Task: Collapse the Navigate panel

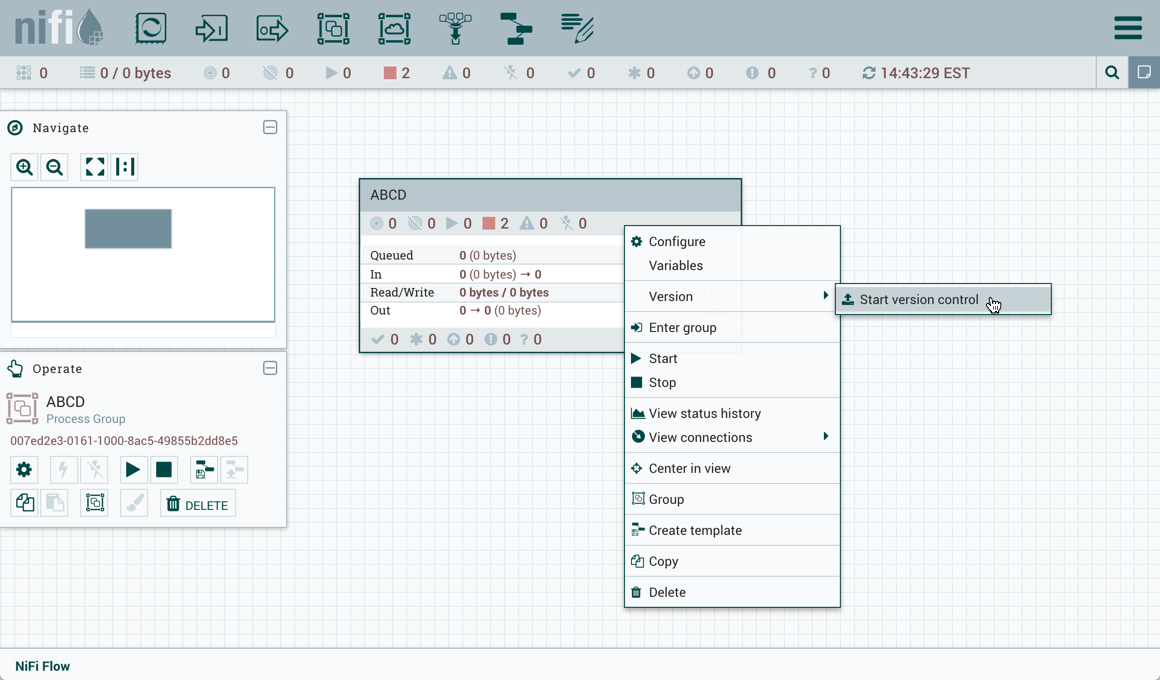Action: tap(270, 128)
